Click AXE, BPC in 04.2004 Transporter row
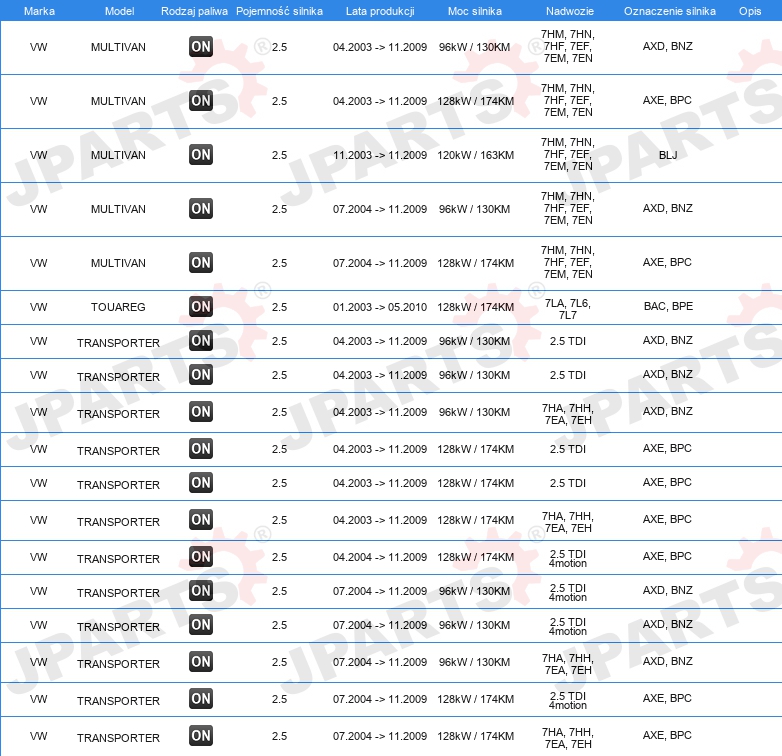Screen dimensions: 782x756 [x=667, y=556]
